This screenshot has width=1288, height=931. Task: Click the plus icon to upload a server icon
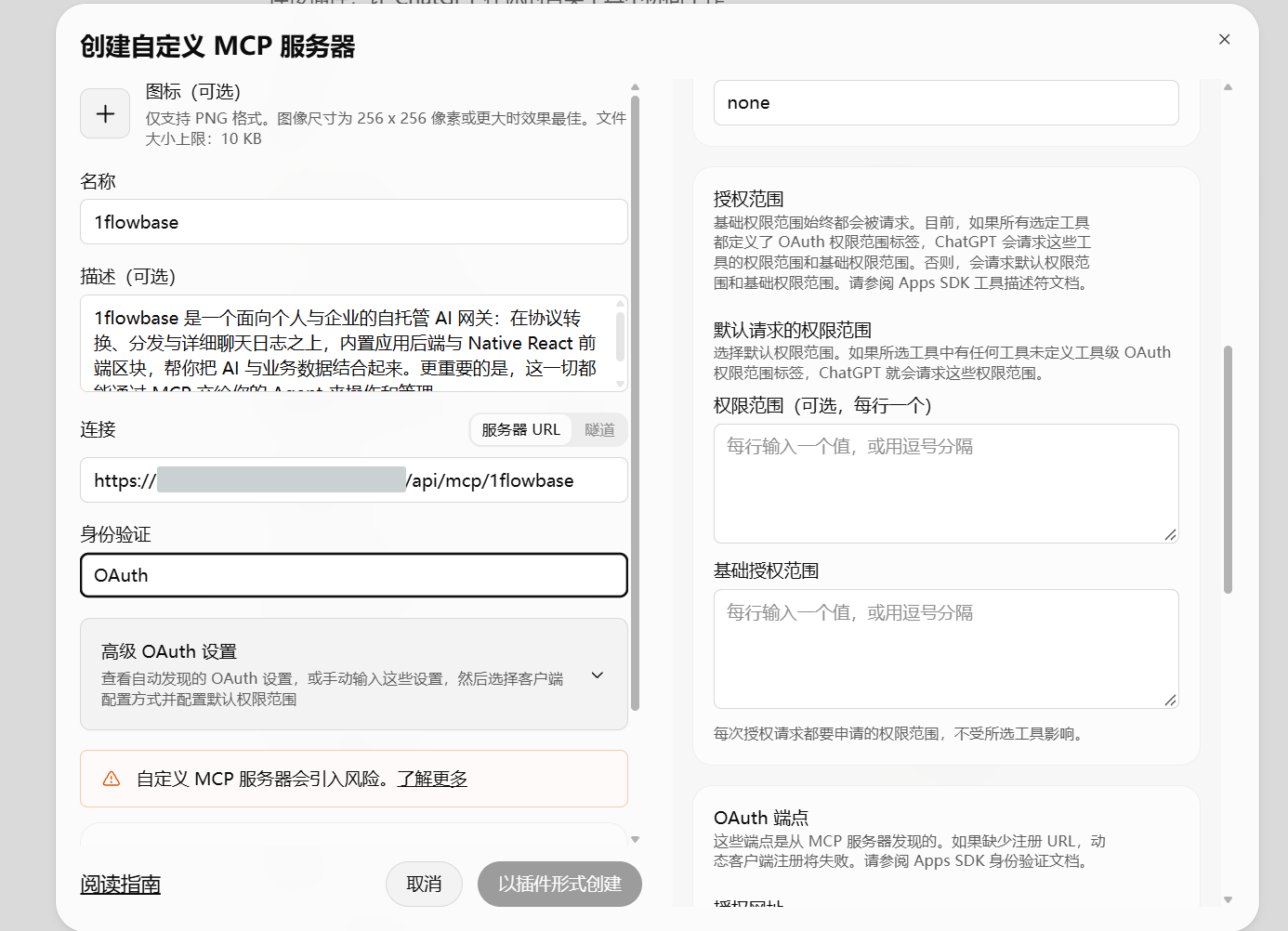coord(105,113)
